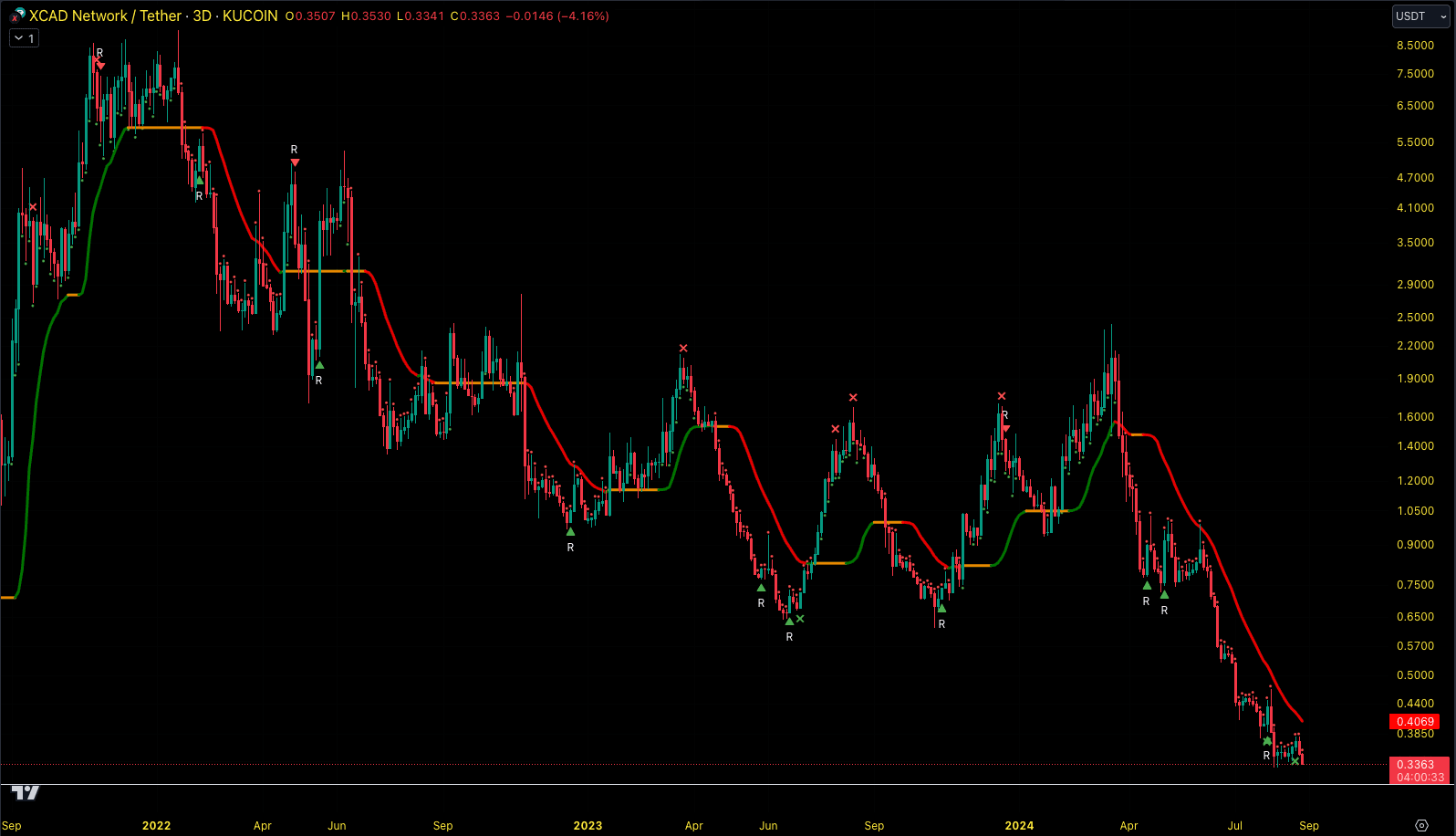Viewport: 1456px width, 836px height.
Task: Click the 04:00:33 bar countdown timer
Action: coord(1420,778)
